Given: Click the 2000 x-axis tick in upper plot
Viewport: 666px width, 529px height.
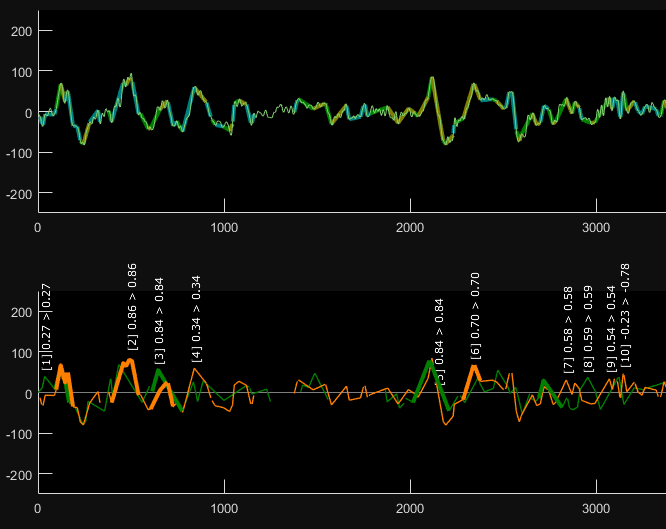Looking at the screenshot, I should click(410, 228).
